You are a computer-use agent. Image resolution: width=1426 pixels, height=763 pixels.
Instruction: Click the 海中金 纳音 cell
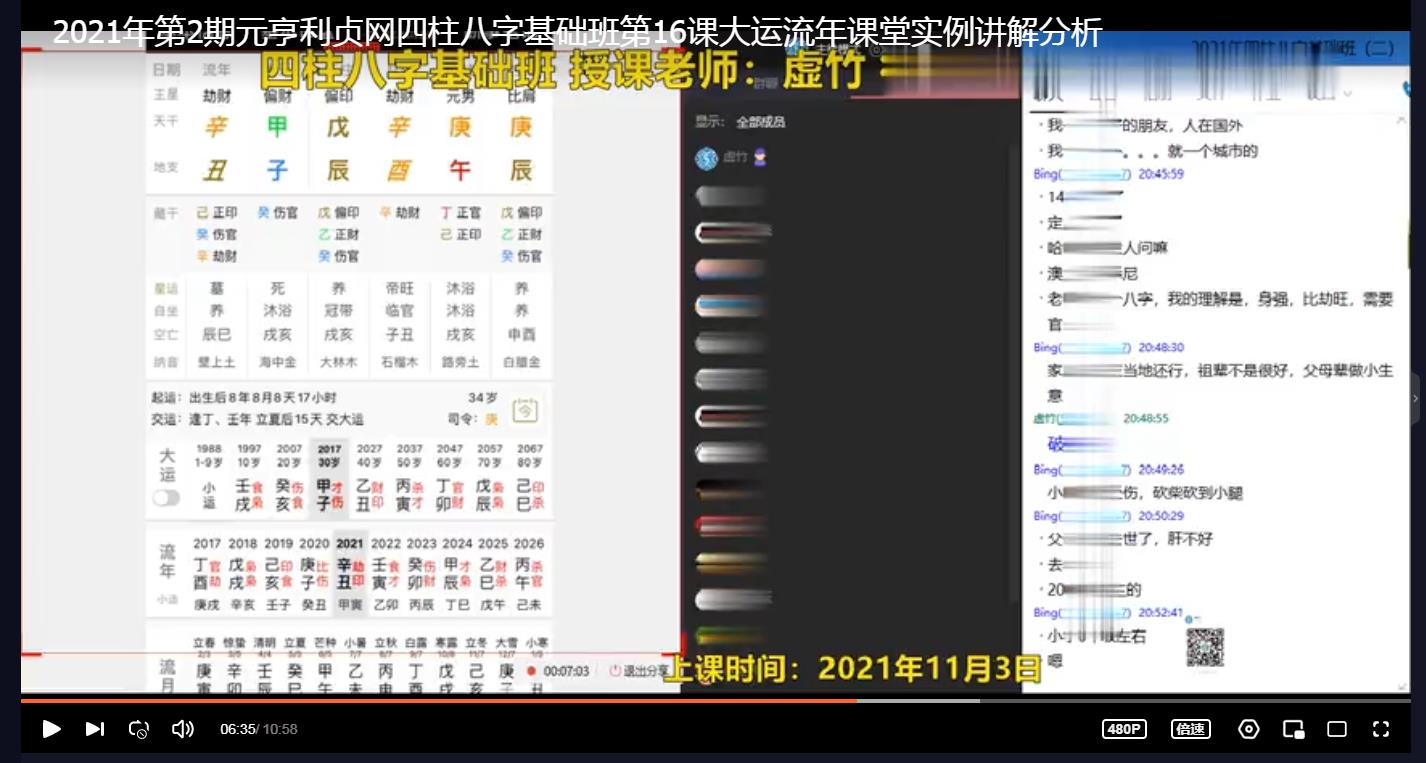(x=277, y=361)
